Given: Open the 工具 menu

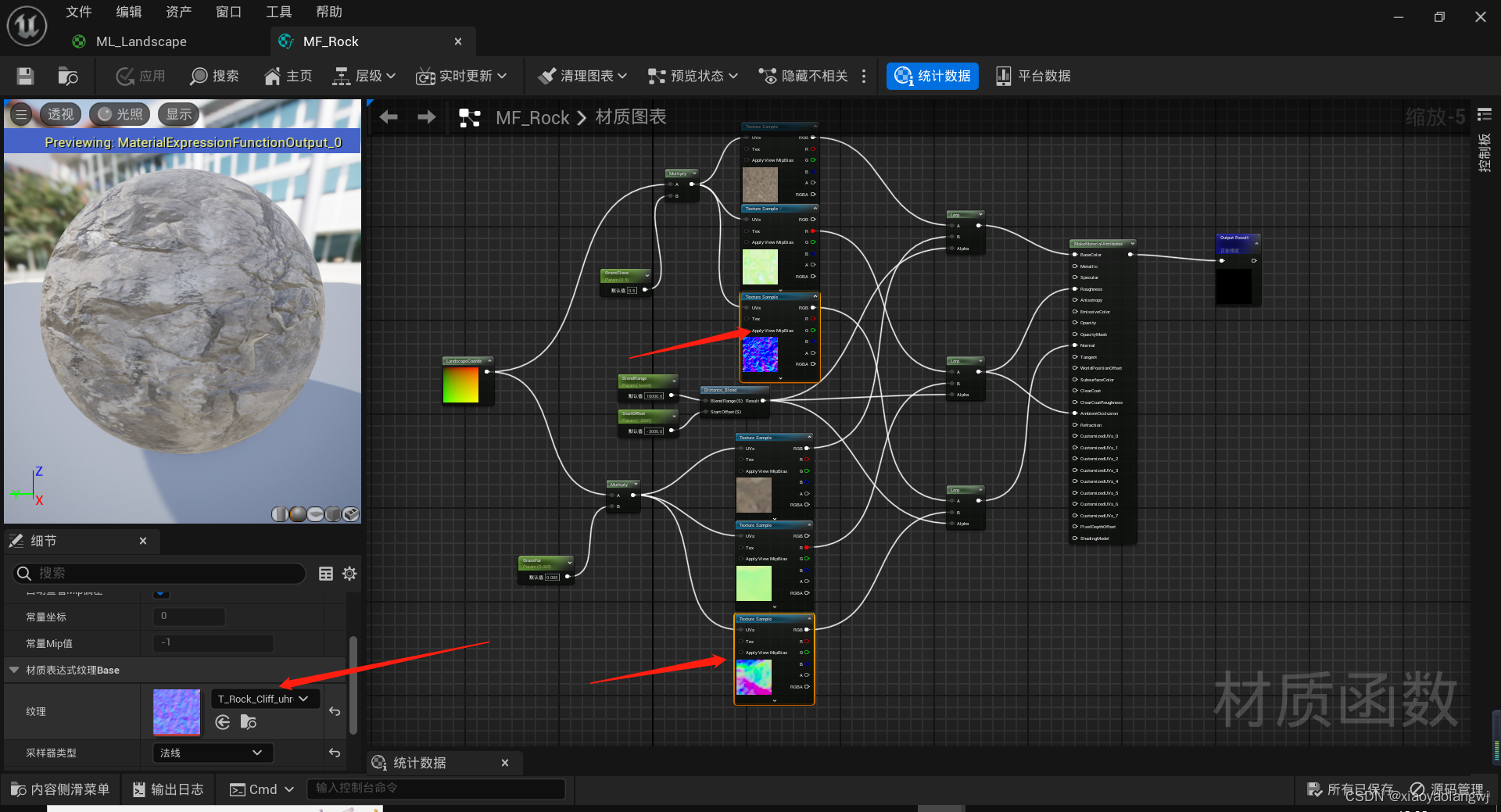Looking at the screenshot, I should [278, 12].
